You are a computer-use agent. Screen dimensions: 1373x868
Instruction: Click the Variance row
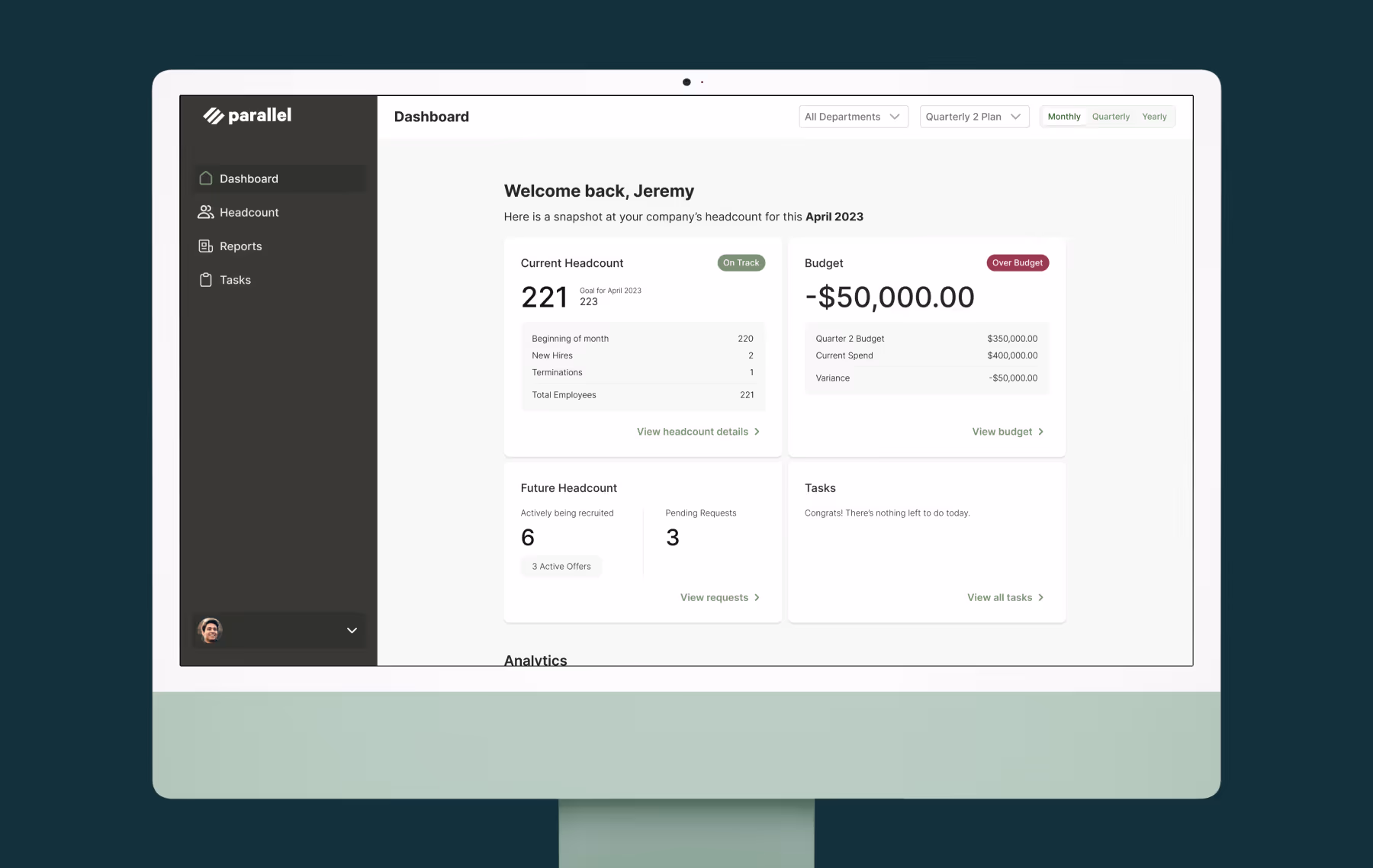pos(926,378)
